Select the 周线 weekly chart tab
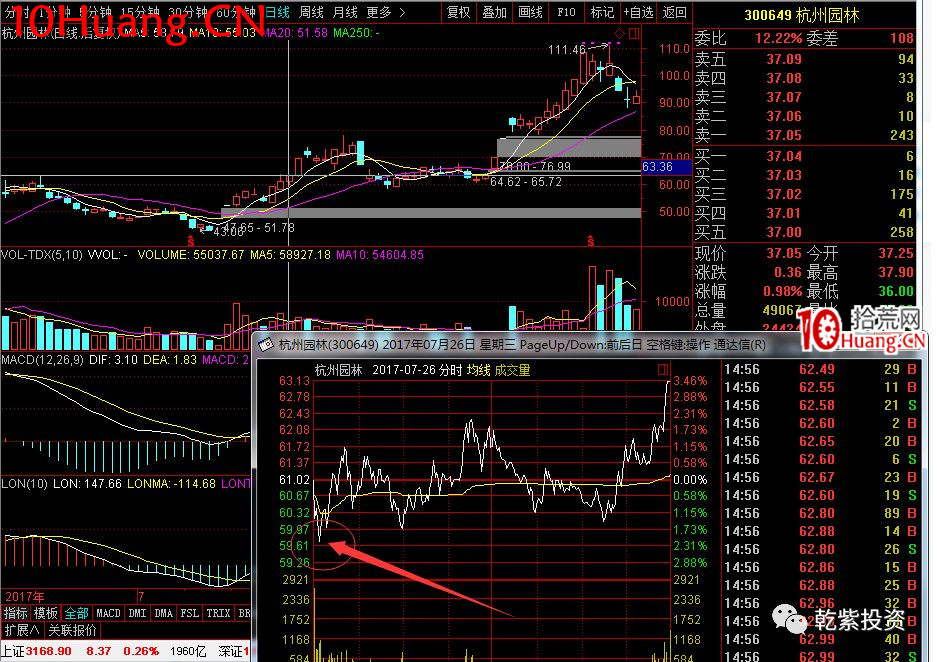 [x=311, y=13]
